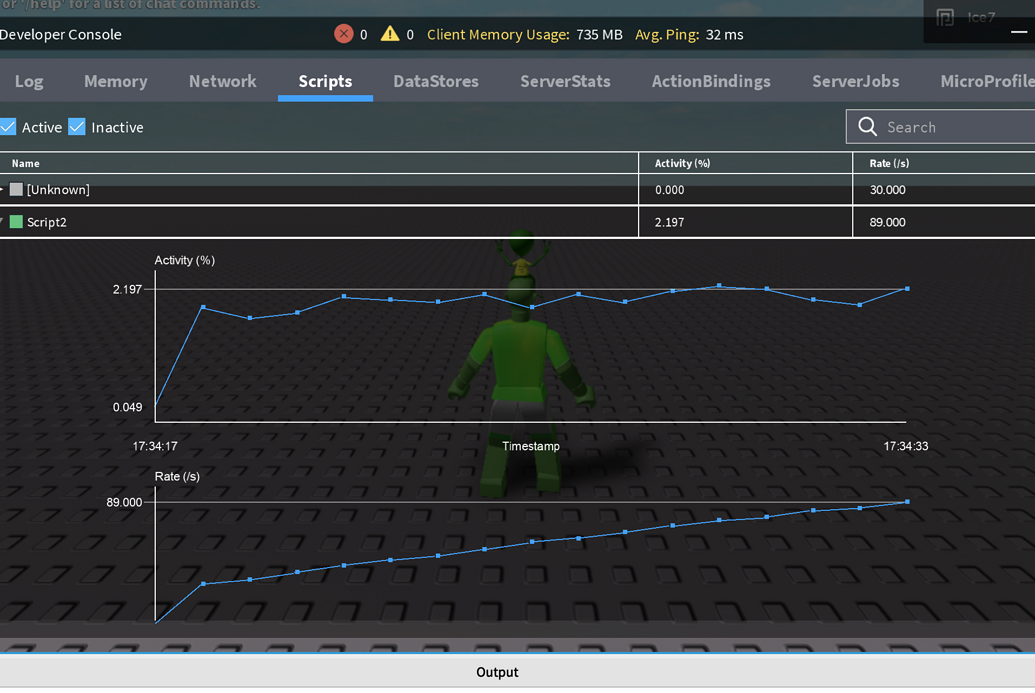
Task: Click the last point on Activity graph
Action: tap(907, 288)
